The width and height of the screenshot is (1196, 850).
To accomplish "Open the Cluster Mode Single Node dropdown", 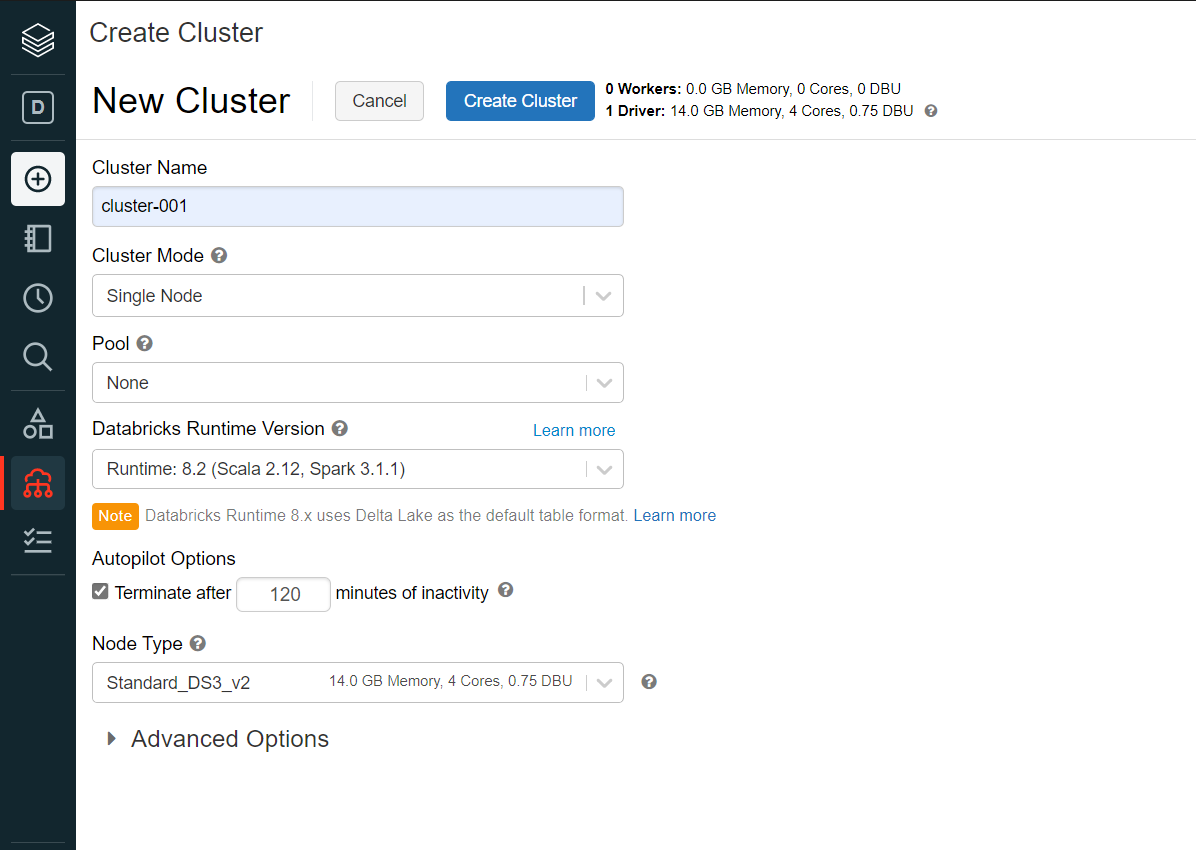I will point(358,295).
